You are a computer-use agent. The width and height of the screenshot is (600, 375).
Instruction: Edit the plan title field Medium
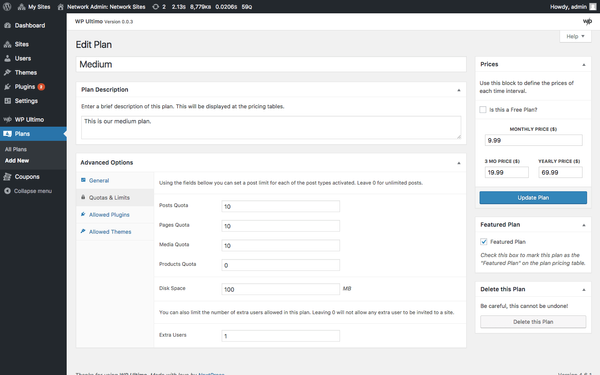[x=271, y=64]
